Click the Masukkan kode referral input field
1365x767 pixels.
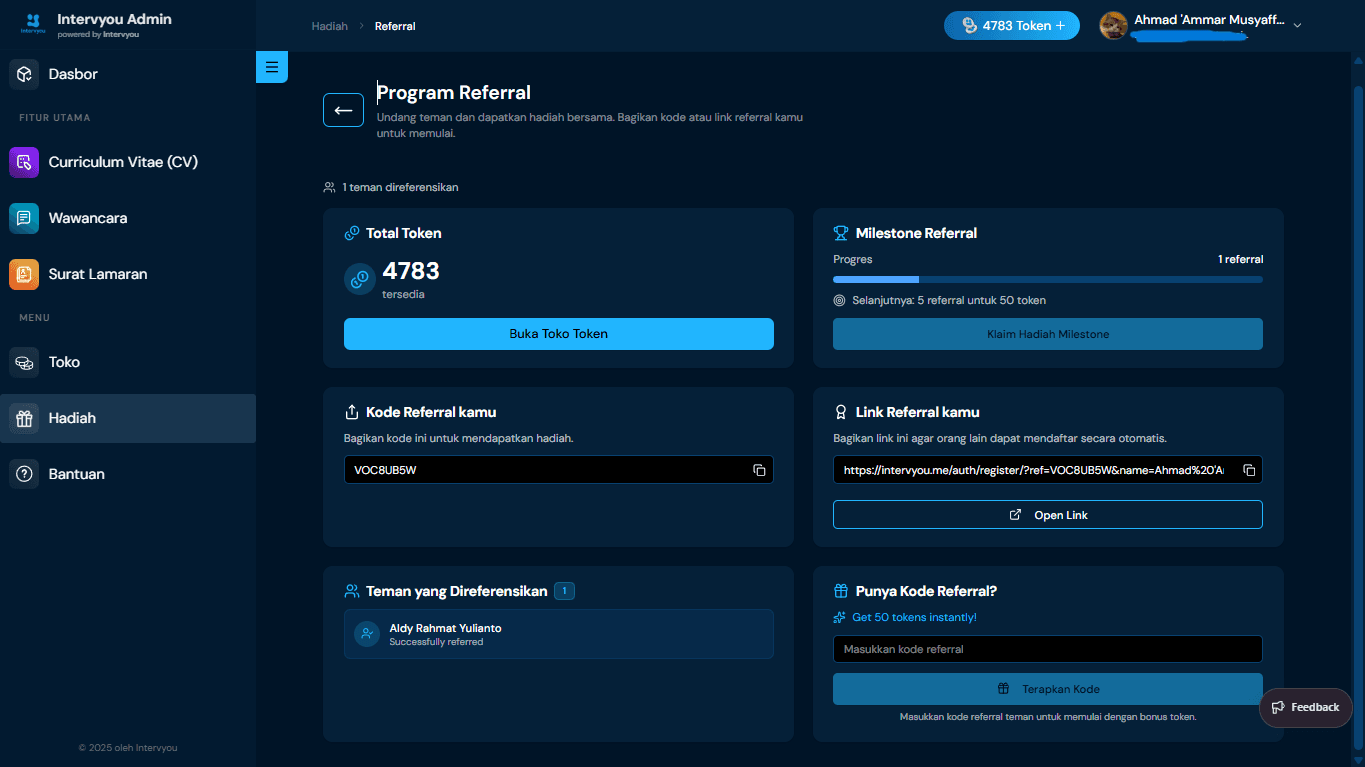click(x=1048, y=649)
